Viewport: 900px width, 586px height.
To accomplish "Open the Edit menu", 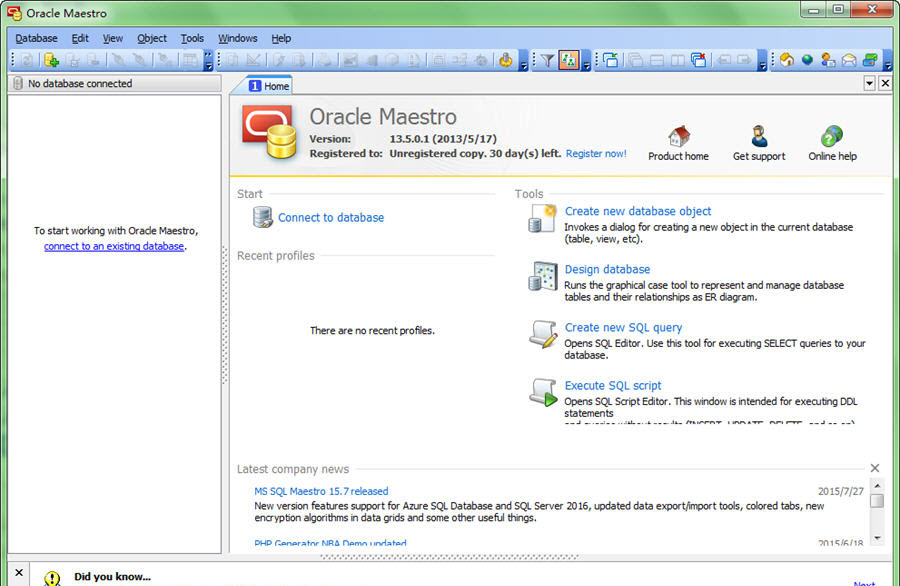I will click(80, 38).
